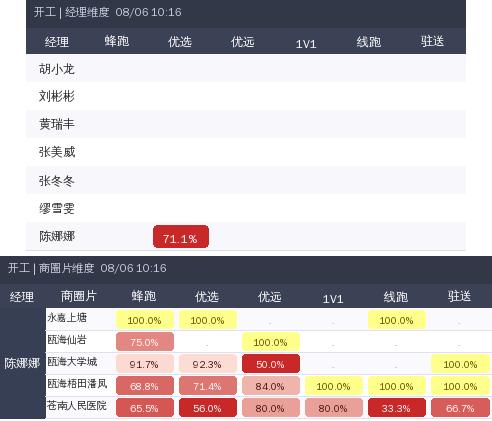The image size is (492, 421).
Task: Click 永嘉上塘 蜂跑 100.0% cell
Action: (x=145, y=320)
